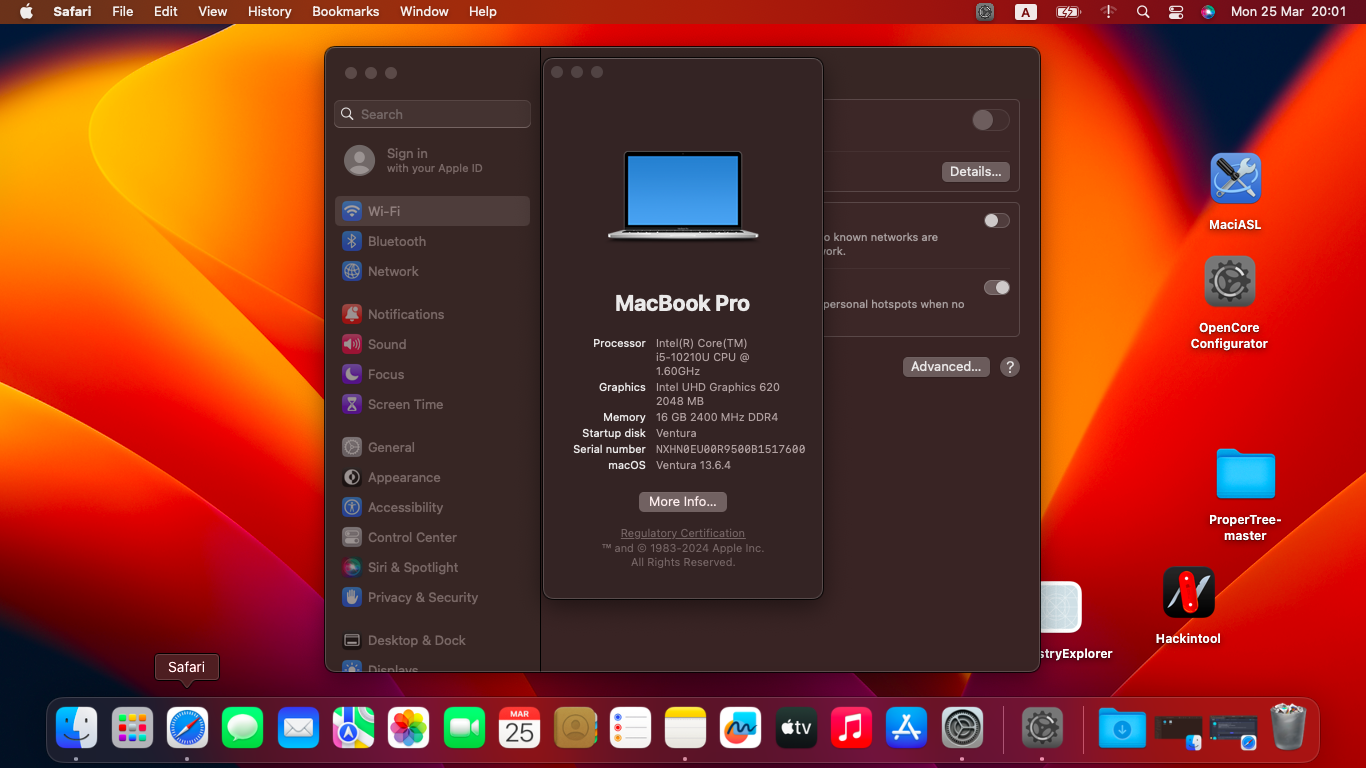
Task: Open OpenCore Configurator desktop icon
Action: [1229, 282]
